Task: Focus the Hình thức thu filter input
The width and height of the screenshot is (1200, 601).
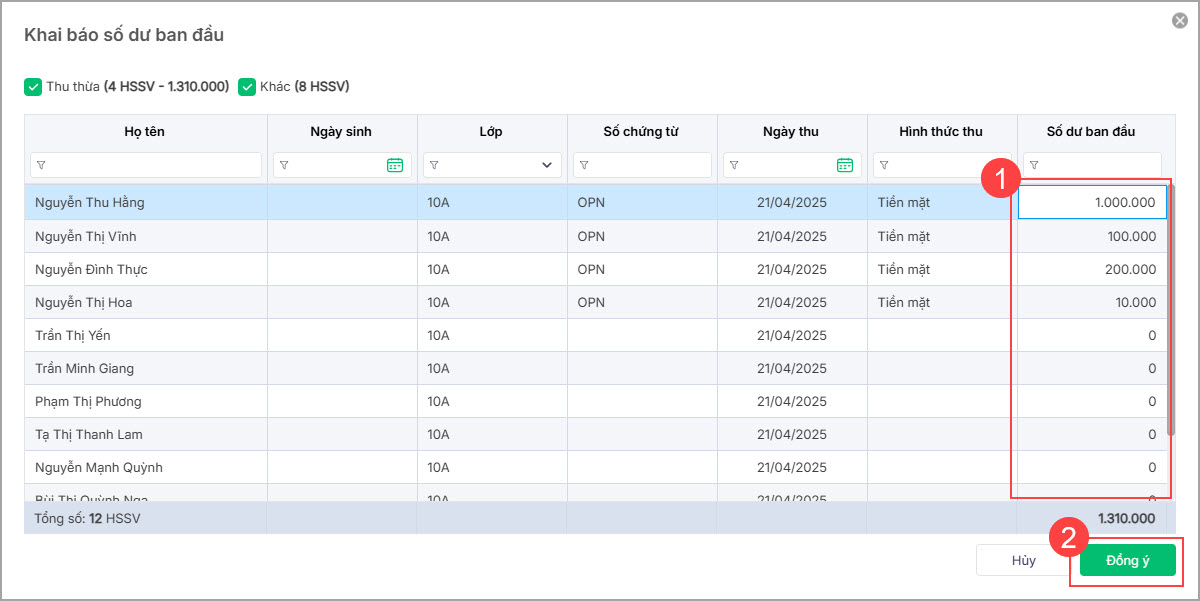Action: coord(942,165)
